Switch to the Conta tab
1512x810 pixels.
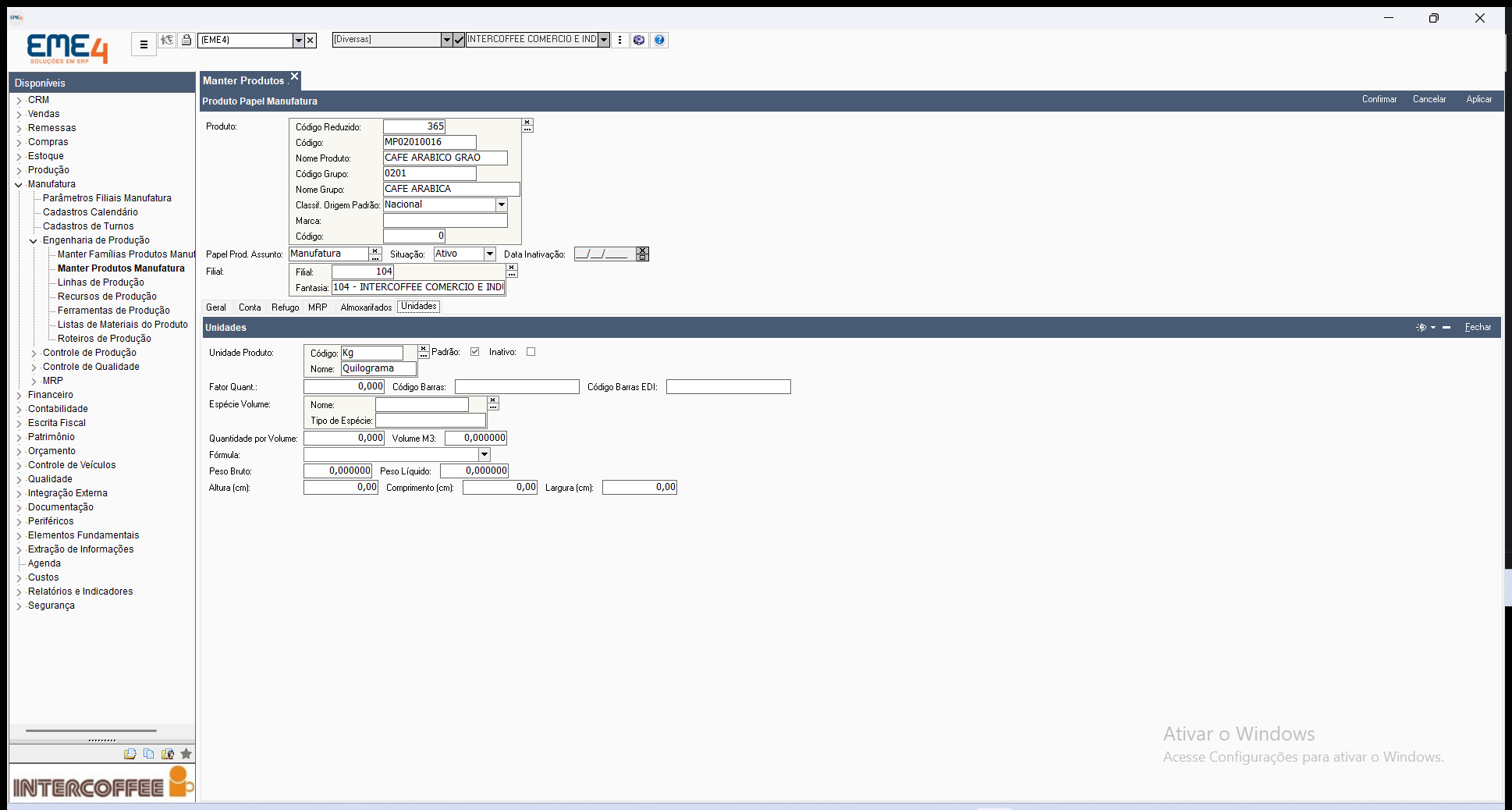click(x=250, y=307)
